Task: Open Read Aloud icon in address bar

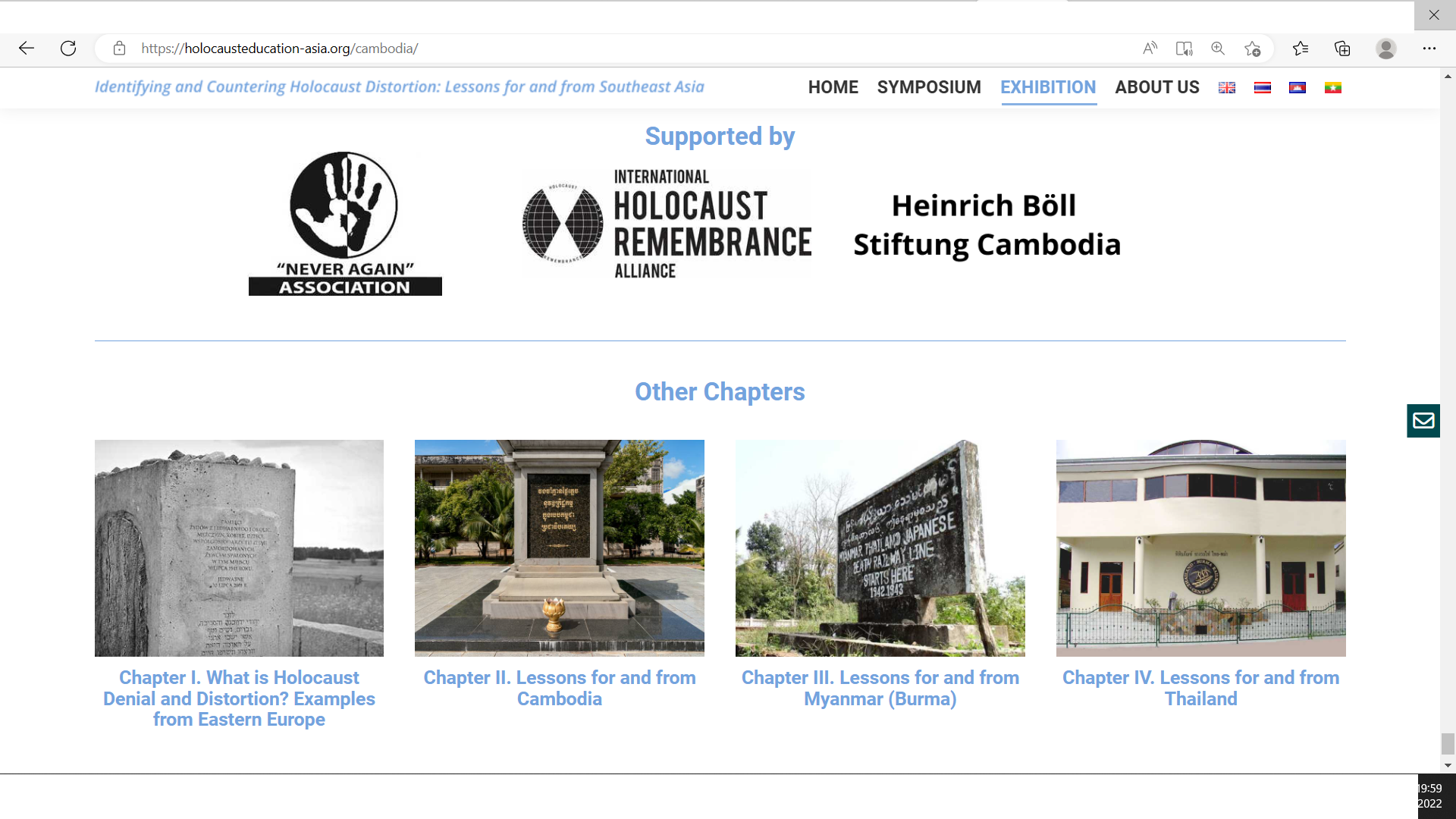Action: point(1150,49)
